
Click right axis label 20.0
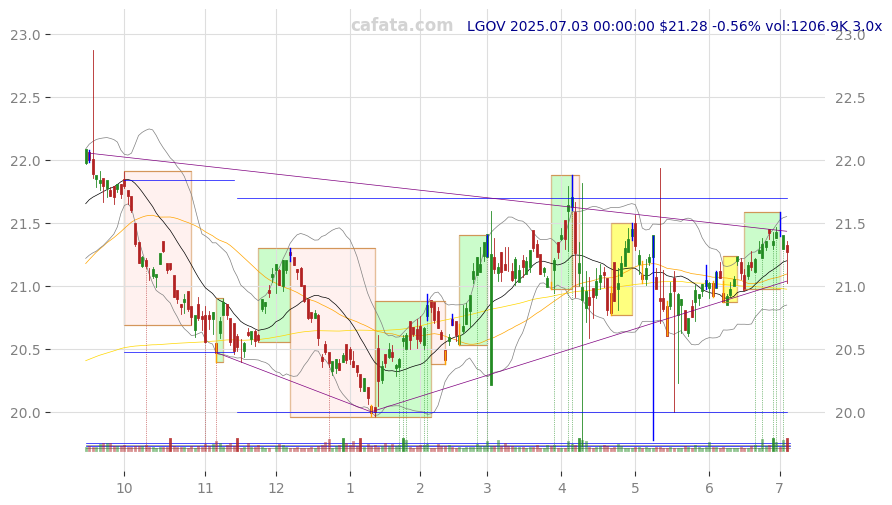click(x=850, y=413)
